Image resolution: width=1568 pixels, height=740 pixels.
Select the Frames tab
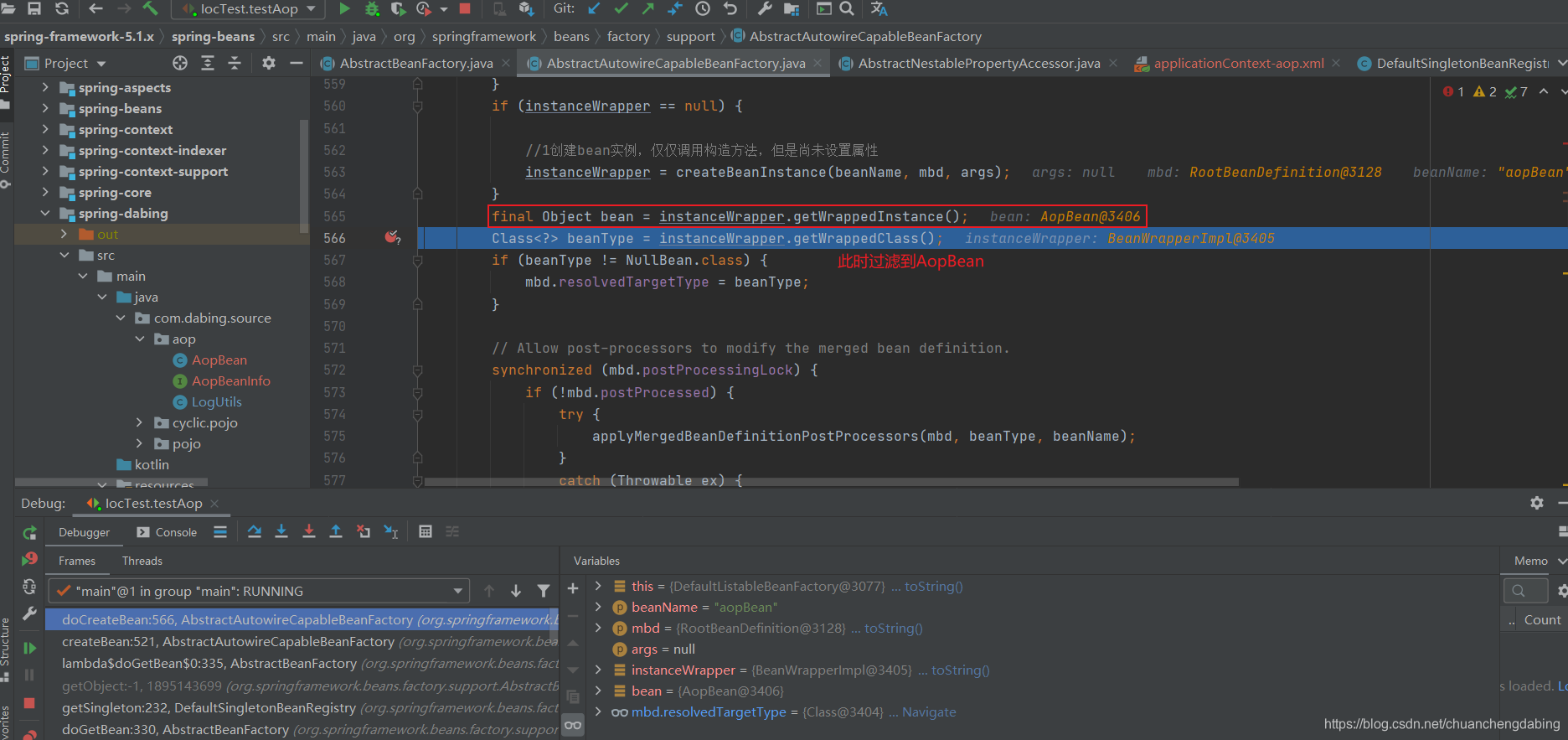tap(77, 561)
